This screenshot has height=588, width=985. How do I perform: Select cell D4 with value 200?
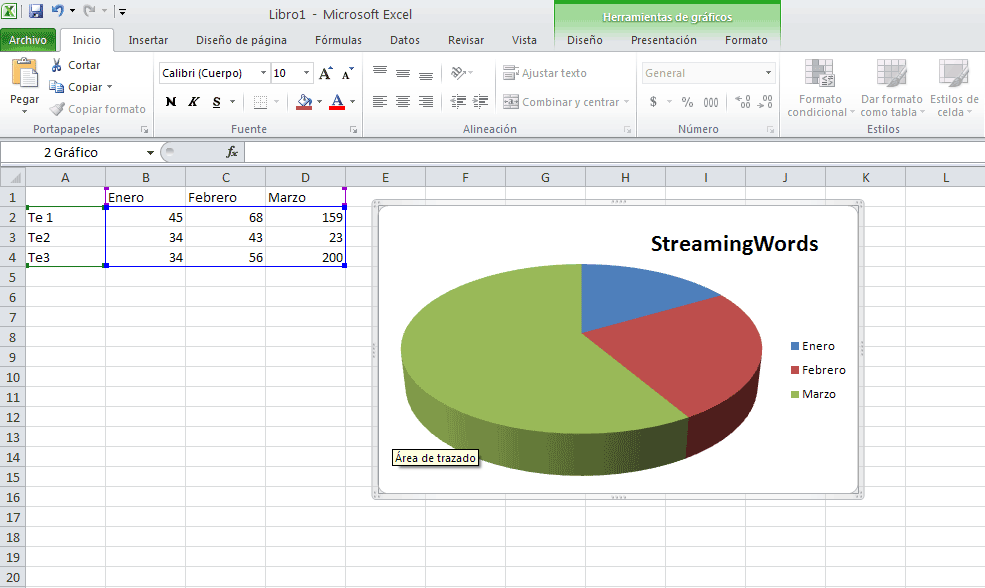point(305,258)
